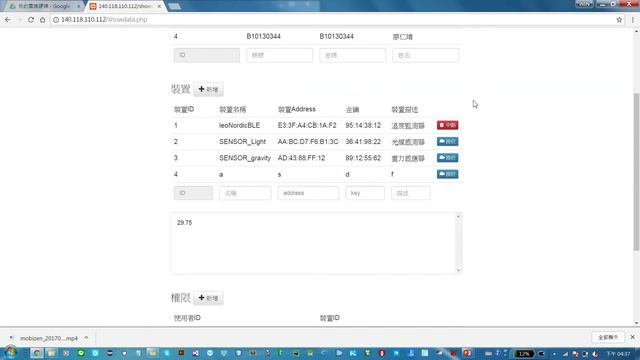Select the leoNordicBLE device name

coord(239,125)
